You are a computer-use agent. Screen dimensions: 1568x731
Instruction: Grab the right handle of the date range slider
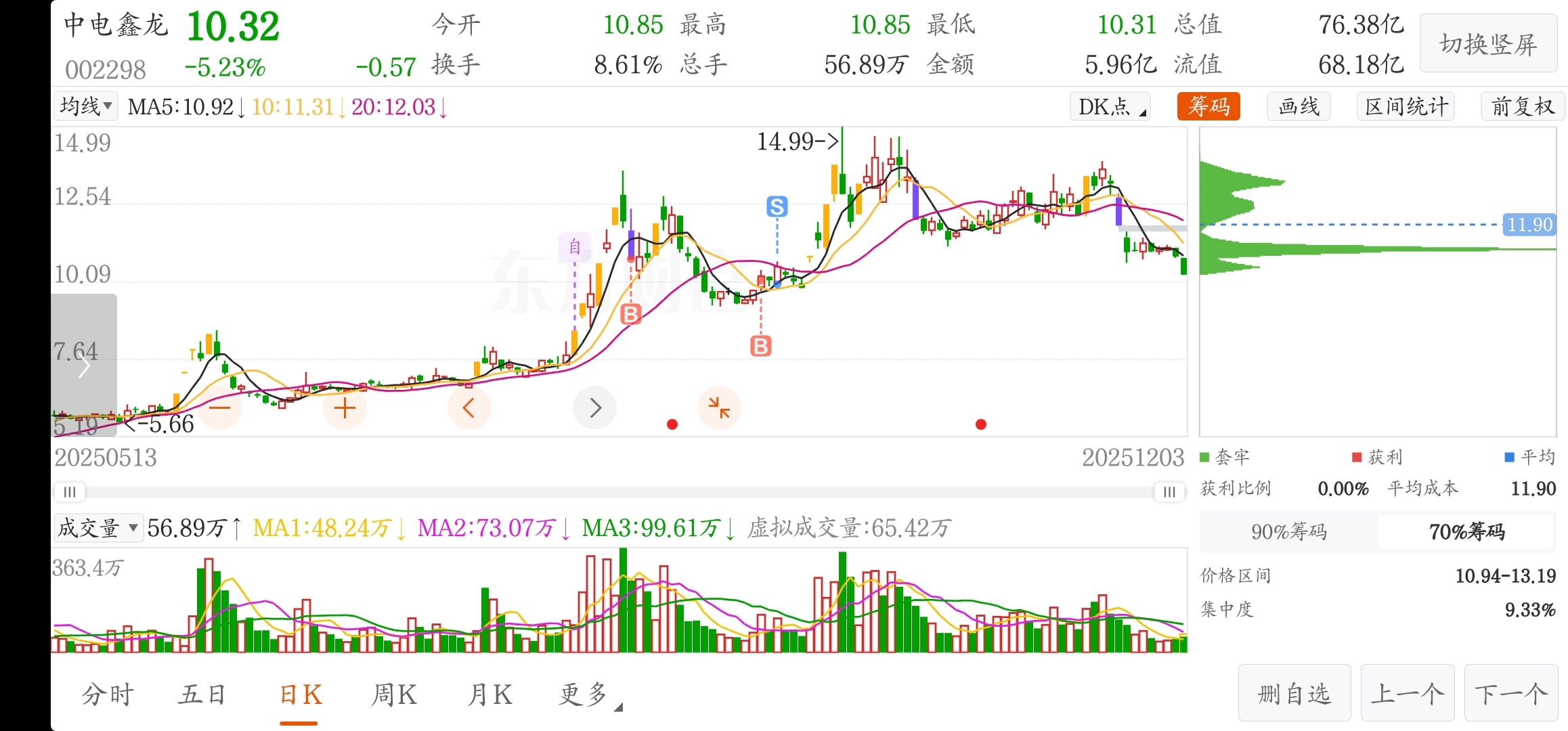pyautogui.click(x=1169, y=492)
